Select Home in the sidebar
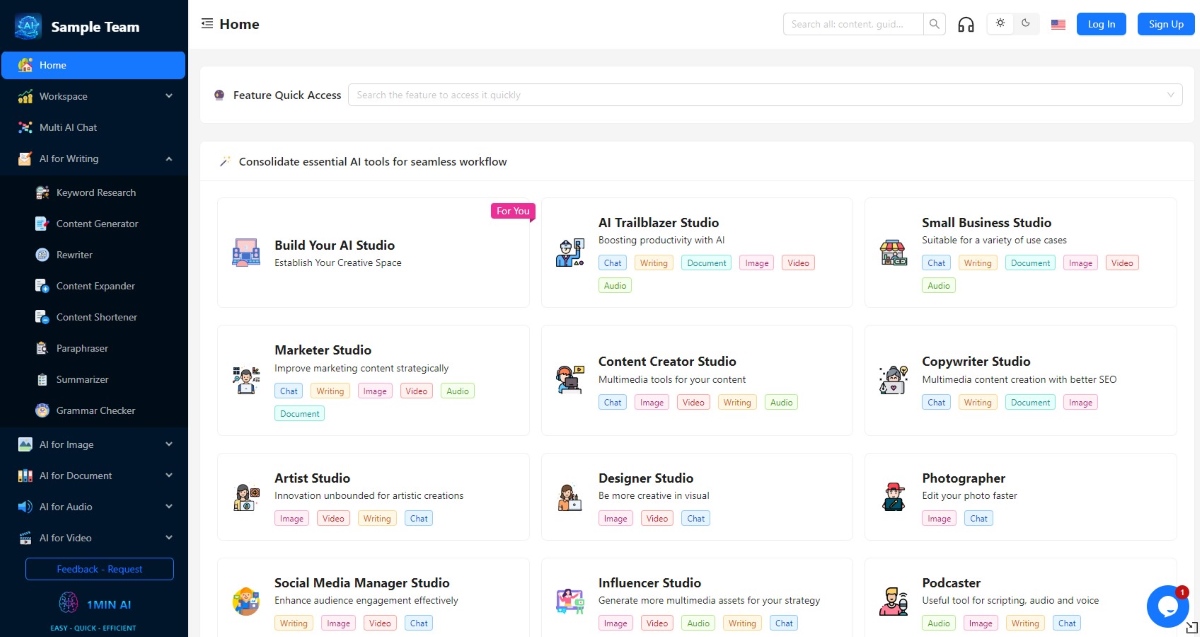The height and width of the screenshot is (637, 1200). click(94, 65)
